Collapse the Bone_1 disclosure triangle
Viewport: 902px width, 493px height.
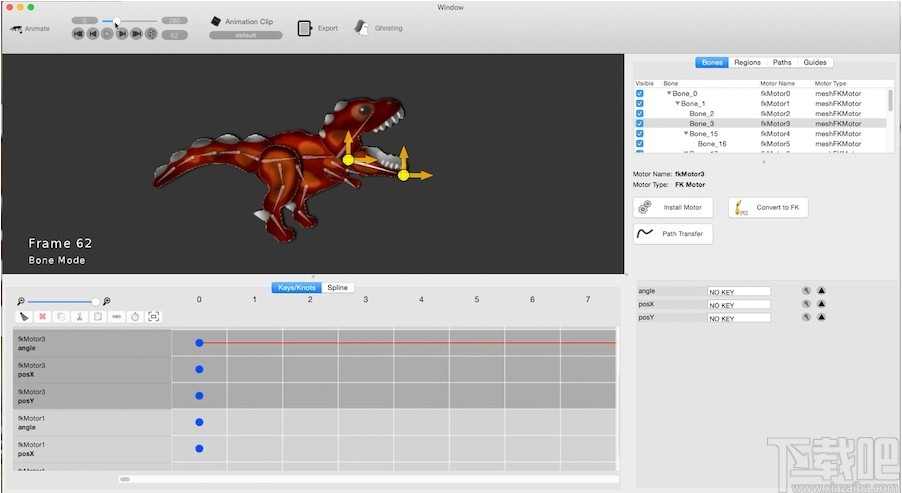click(677, 104)
